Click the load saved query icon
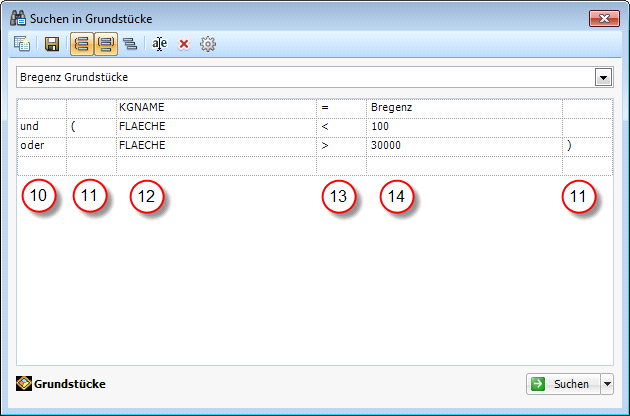Image resolution: width=630 pixels, height=416 pixels. click(21, 44)
